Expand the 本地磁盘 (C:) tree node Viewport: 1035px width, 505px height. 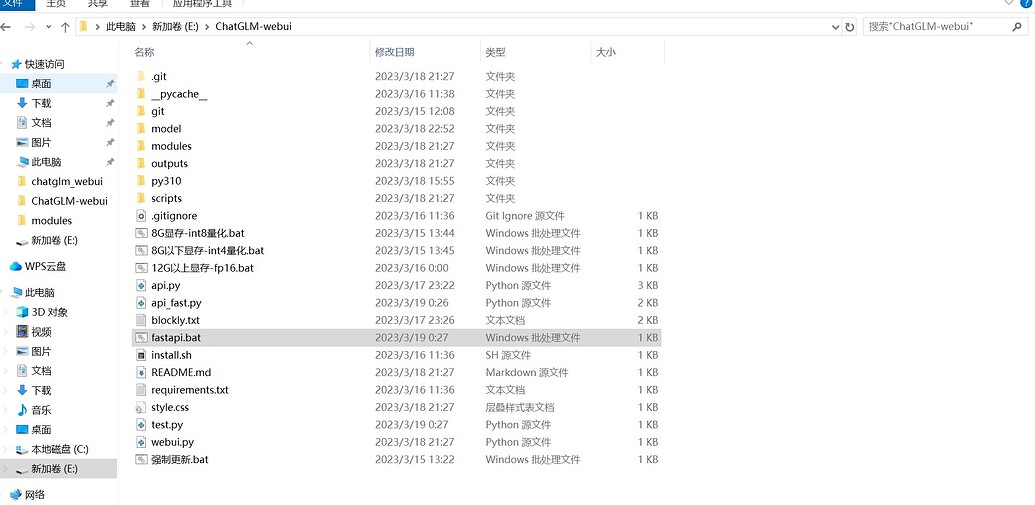[7, 449]
